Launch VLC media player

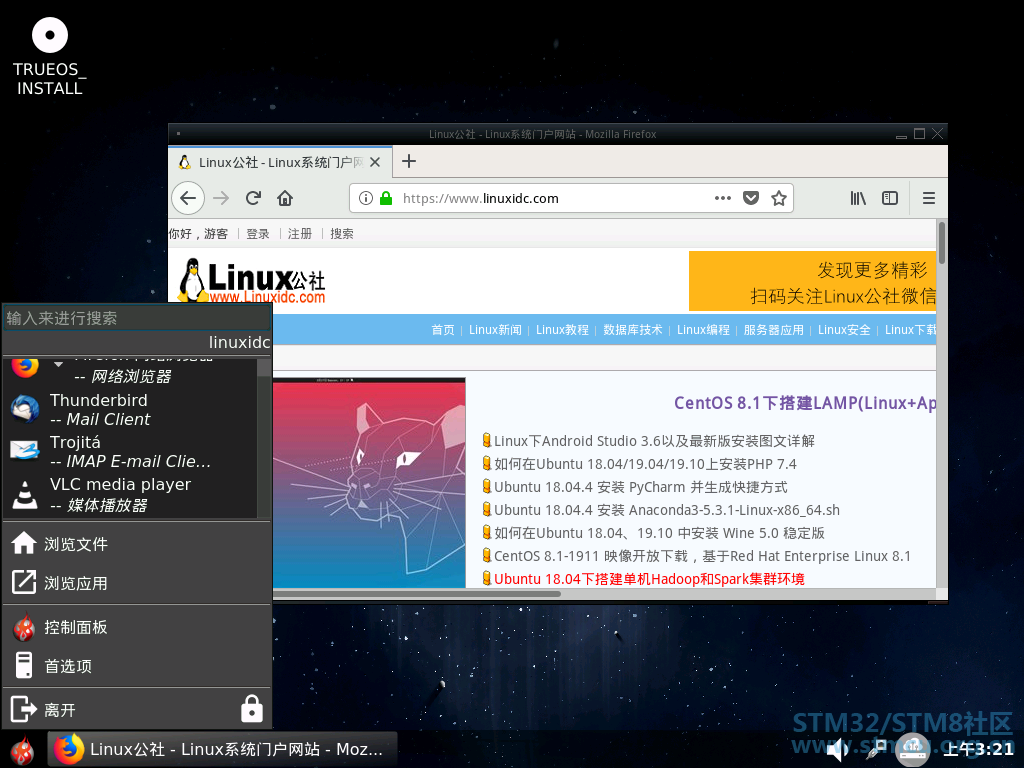(x=131, y=494)
